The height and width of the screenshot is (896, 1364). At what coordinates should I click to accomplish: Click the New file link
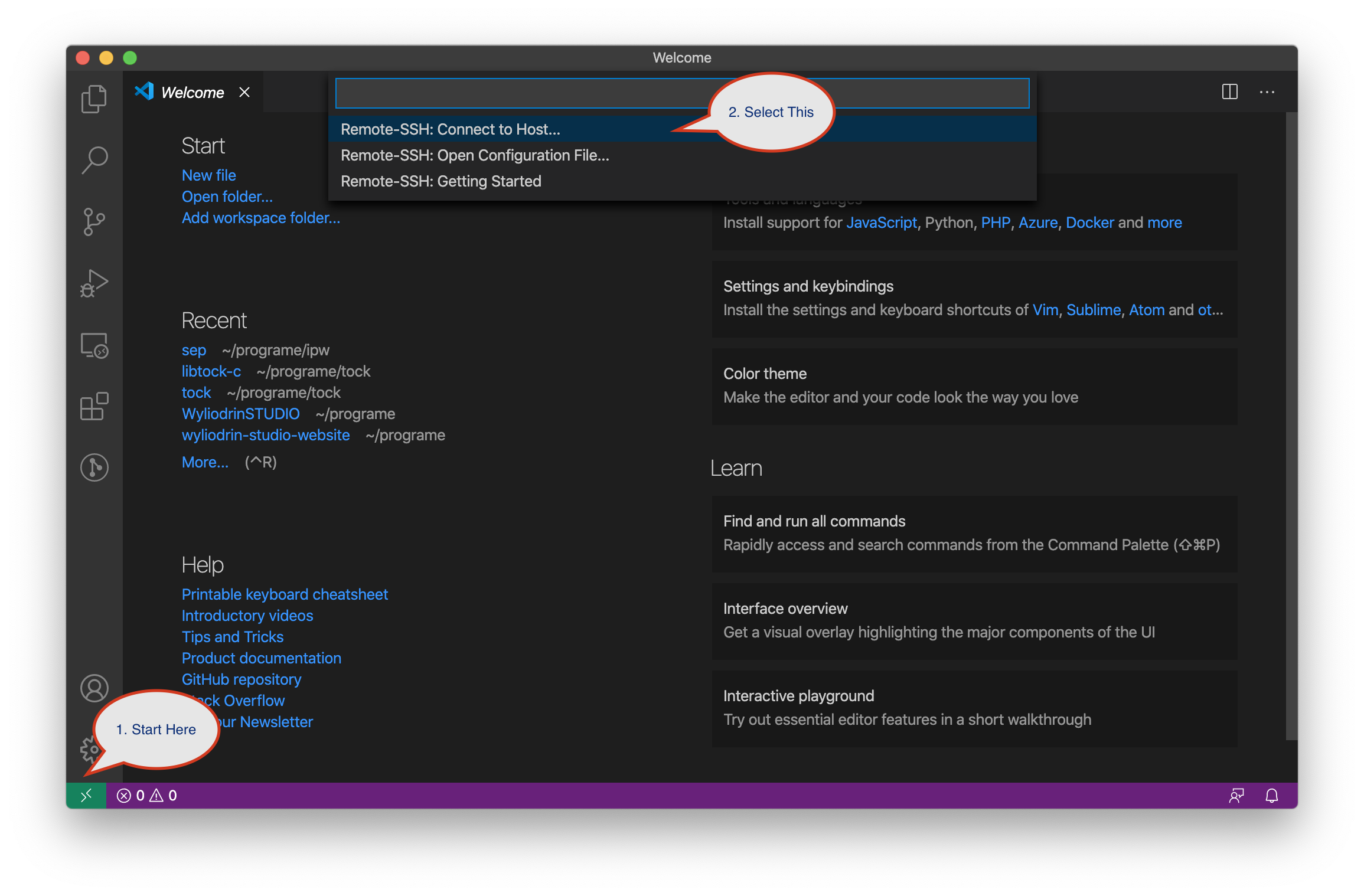tap(208, 175)
